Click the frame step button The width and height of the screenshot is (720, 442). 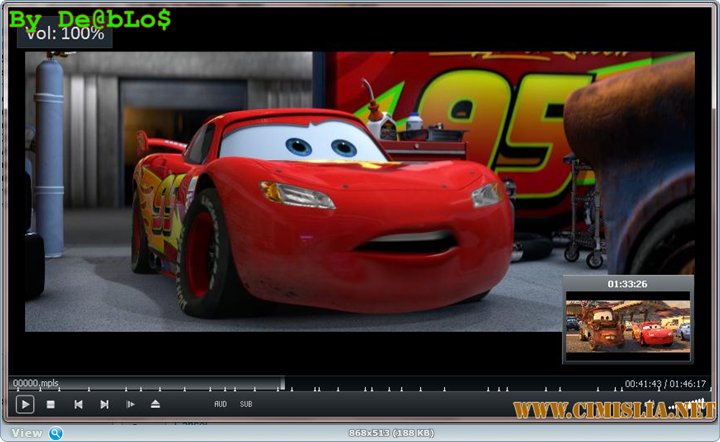click(130, 404)
